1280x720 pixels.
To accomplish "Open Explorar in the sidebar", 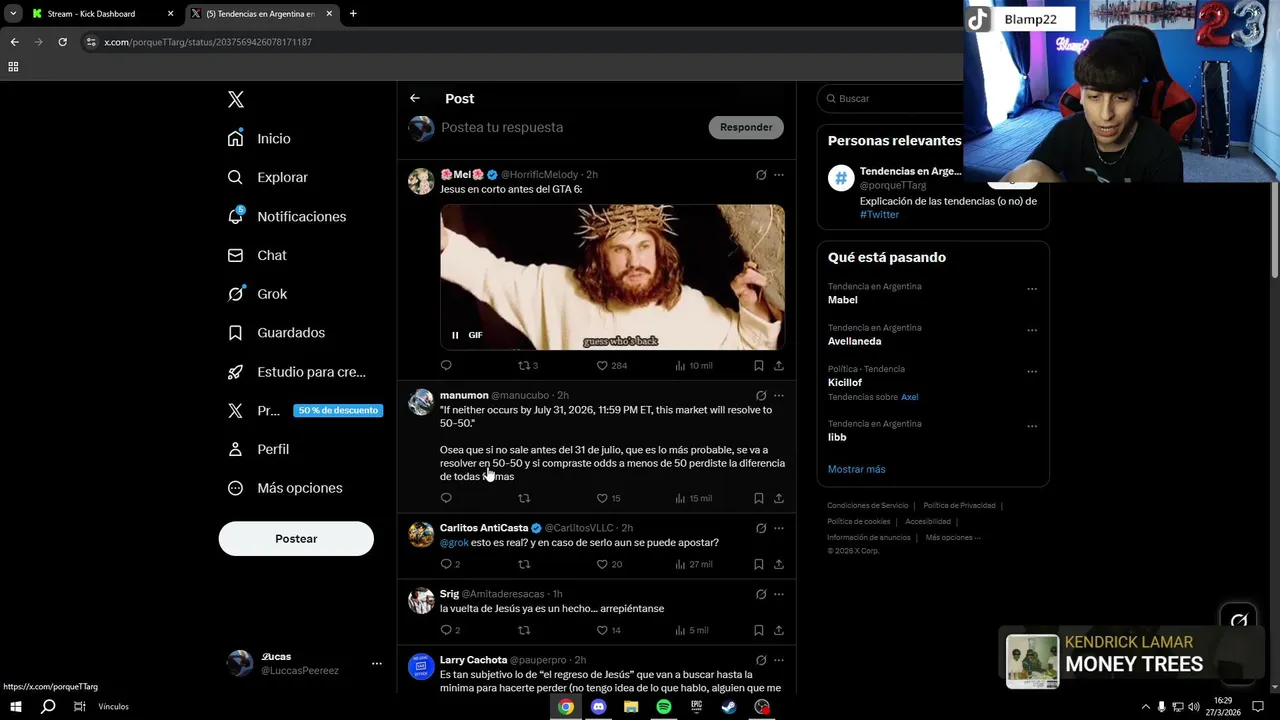I will click(267, 177).
